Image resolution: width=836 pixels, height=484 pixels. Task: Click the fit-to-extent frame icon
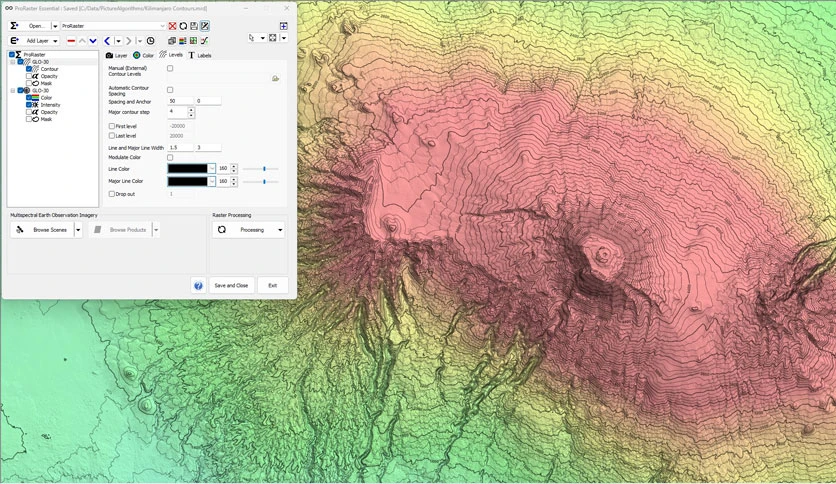tap(273, 38)
